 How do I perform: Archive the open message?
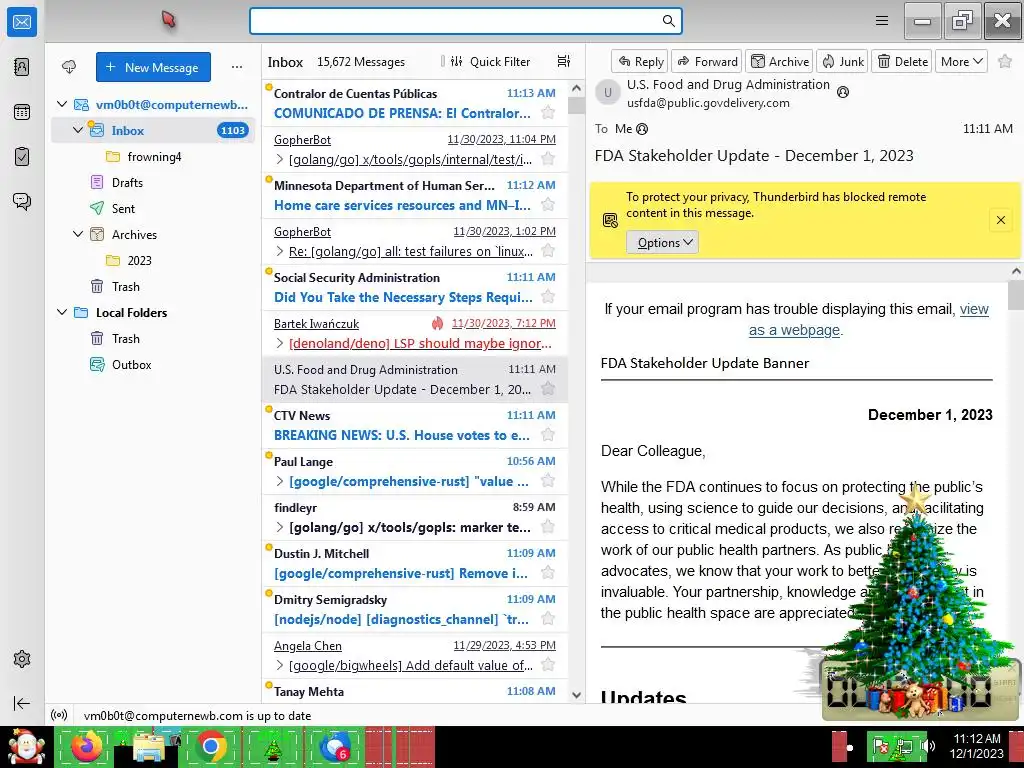[x=779, y=61]
